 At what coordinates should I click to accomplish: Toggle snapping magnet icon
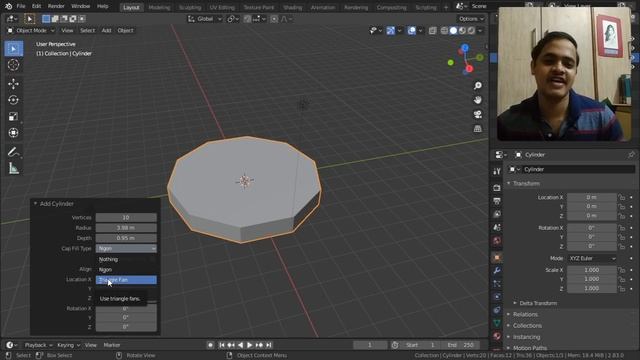click(x=247, y=19)
